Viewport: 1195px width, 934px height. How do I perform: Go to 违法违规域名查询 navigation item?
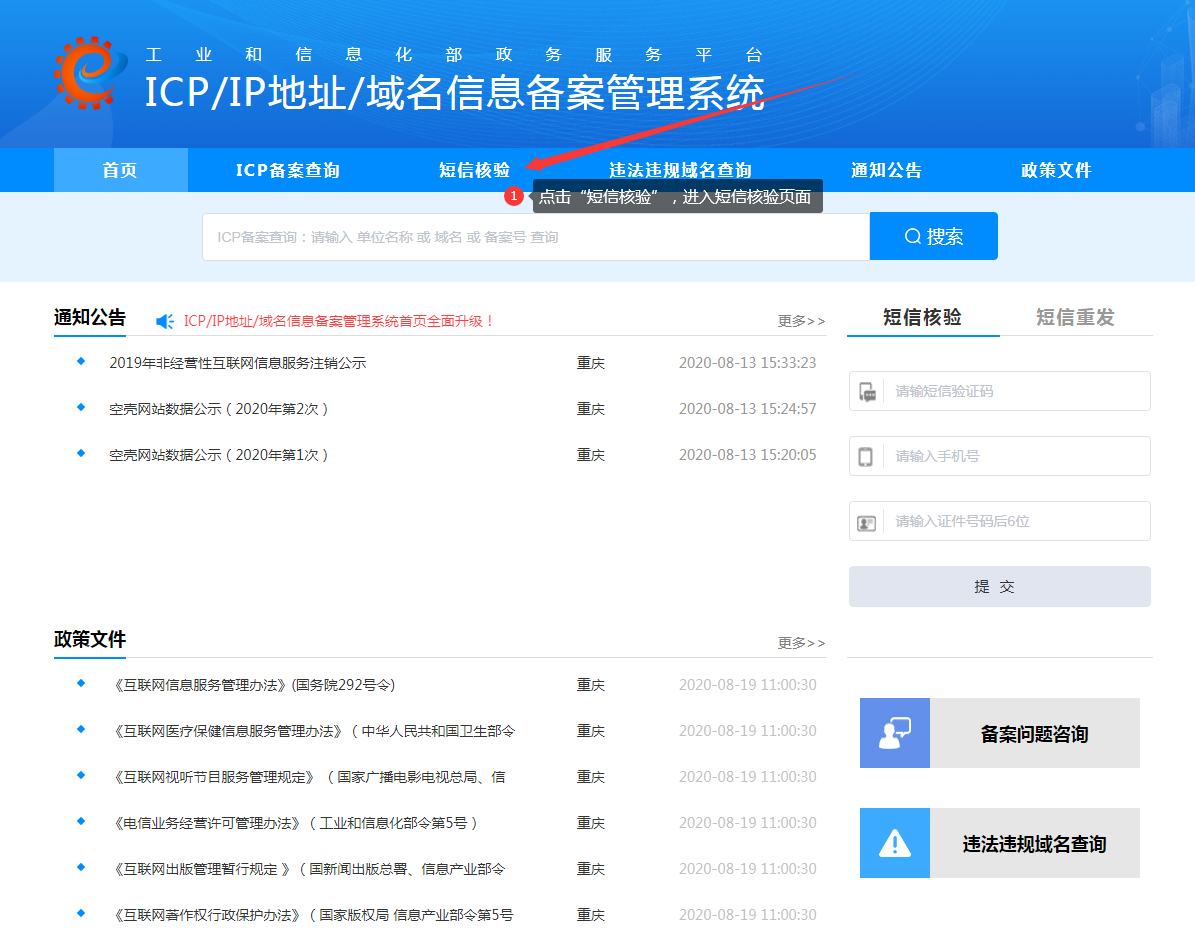(x=680, y=170)
